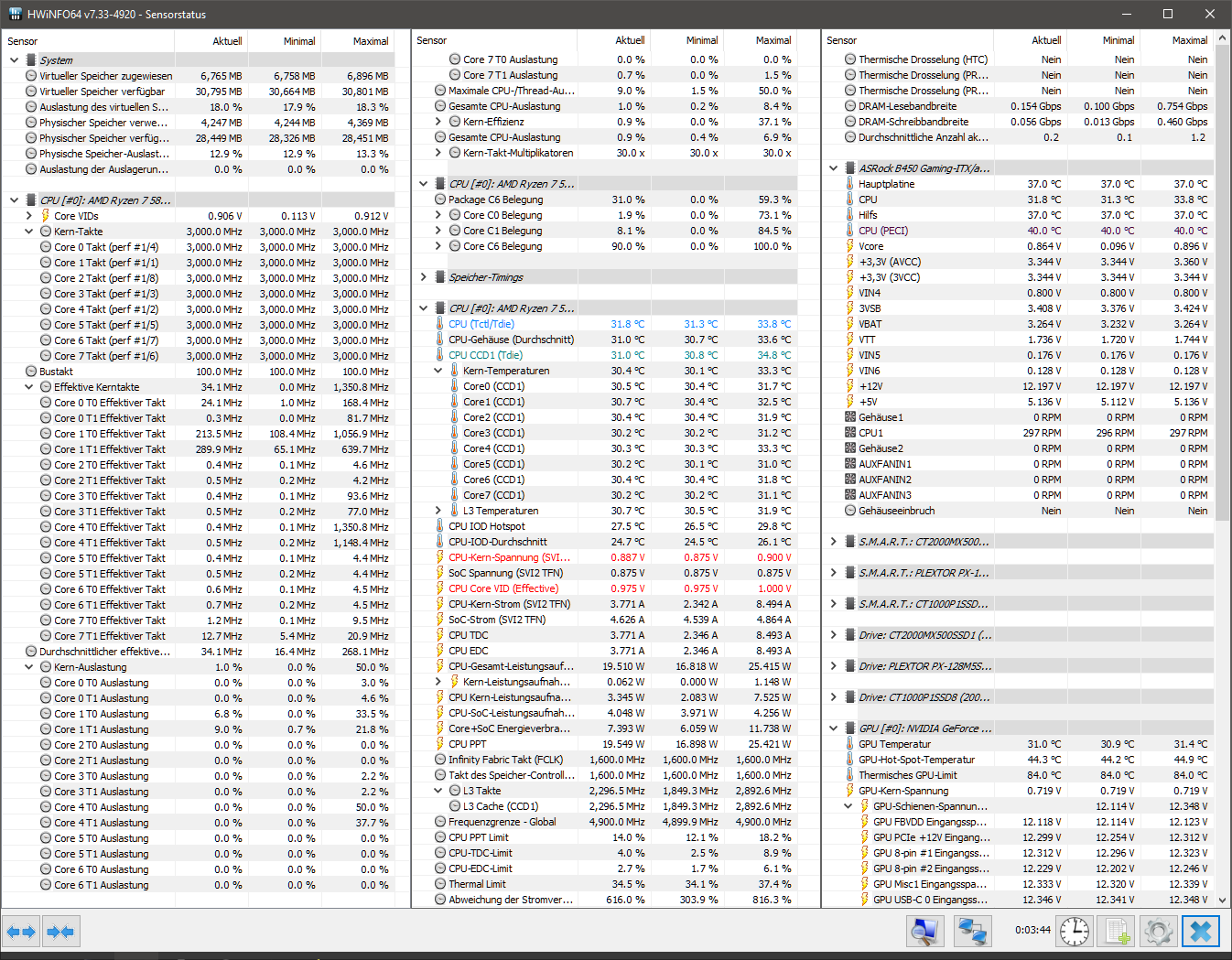Viewport: 1232px width, 960px height.
Task: Collapse the System sensor group
Action: [x=14, y=60]
